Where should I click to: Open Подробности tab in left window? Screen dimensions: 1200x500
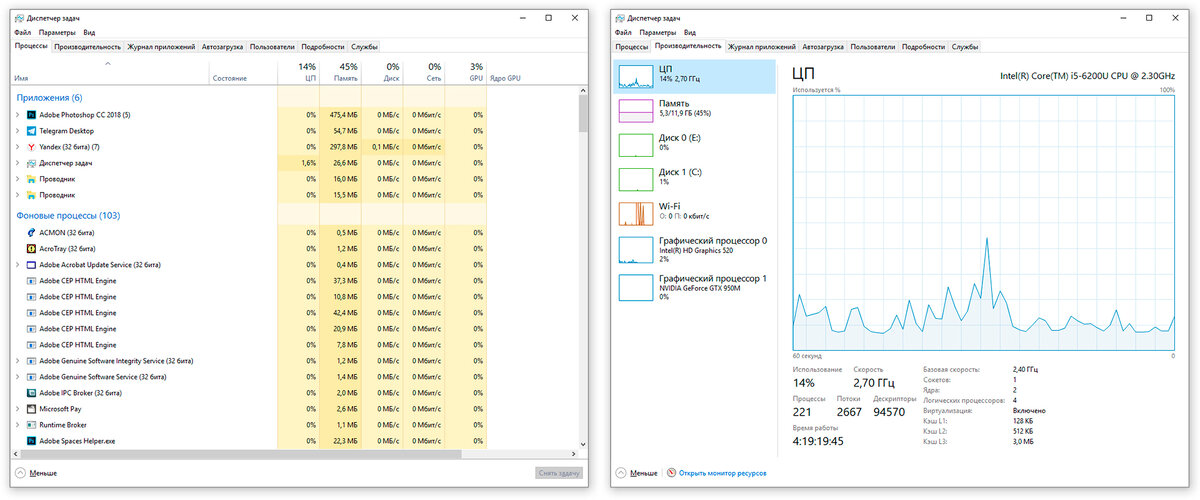pos(323,47)
